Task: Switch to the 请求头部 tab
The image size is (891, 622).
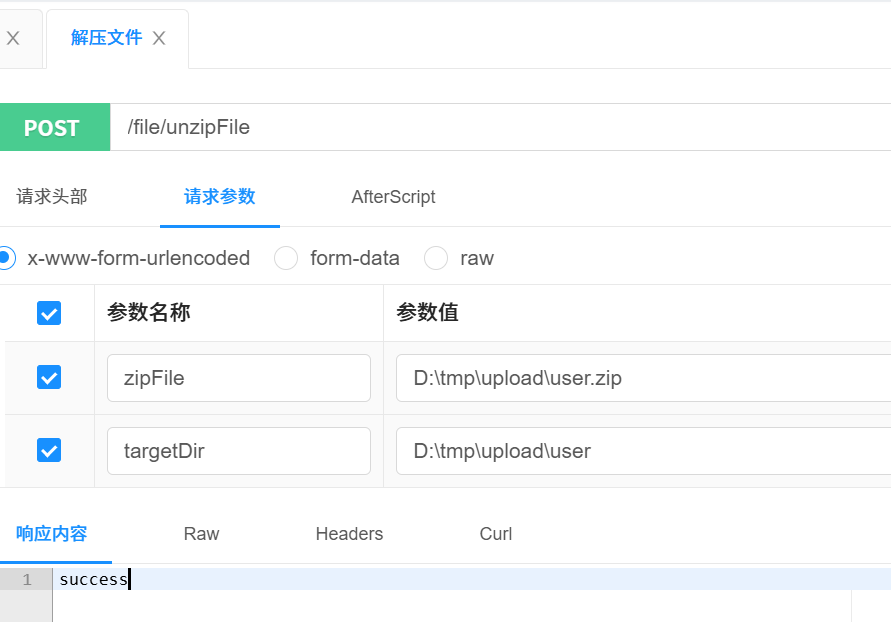Action: [x=51, y=197]
